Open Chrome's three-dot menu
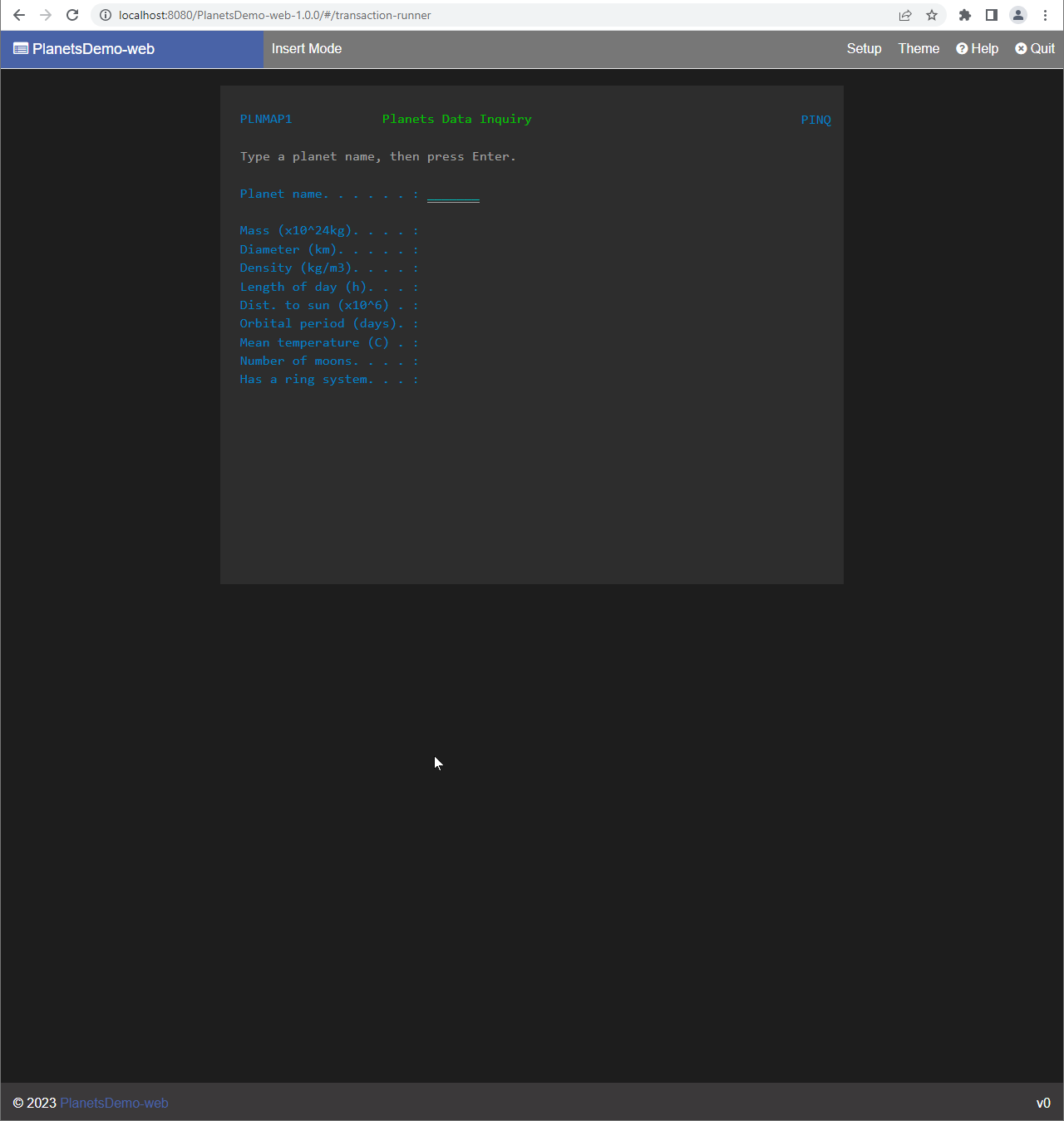This screenshot has height=1121, width=1064. point(1045,15)
